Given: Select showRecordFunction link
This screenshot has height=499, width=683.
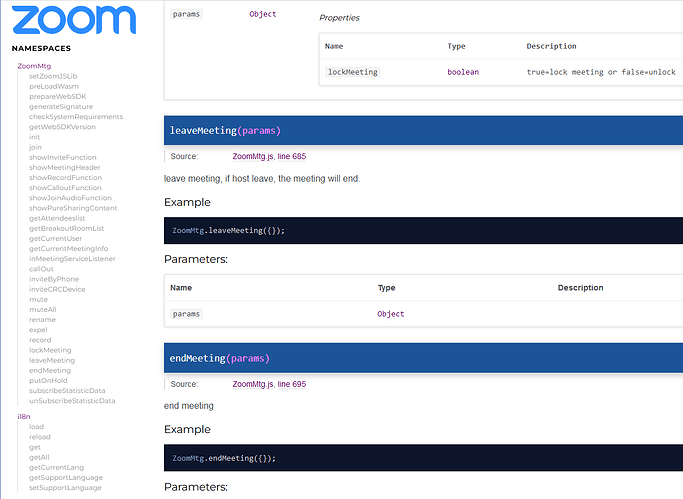Looking at the screenshot, I should point(65,178).
